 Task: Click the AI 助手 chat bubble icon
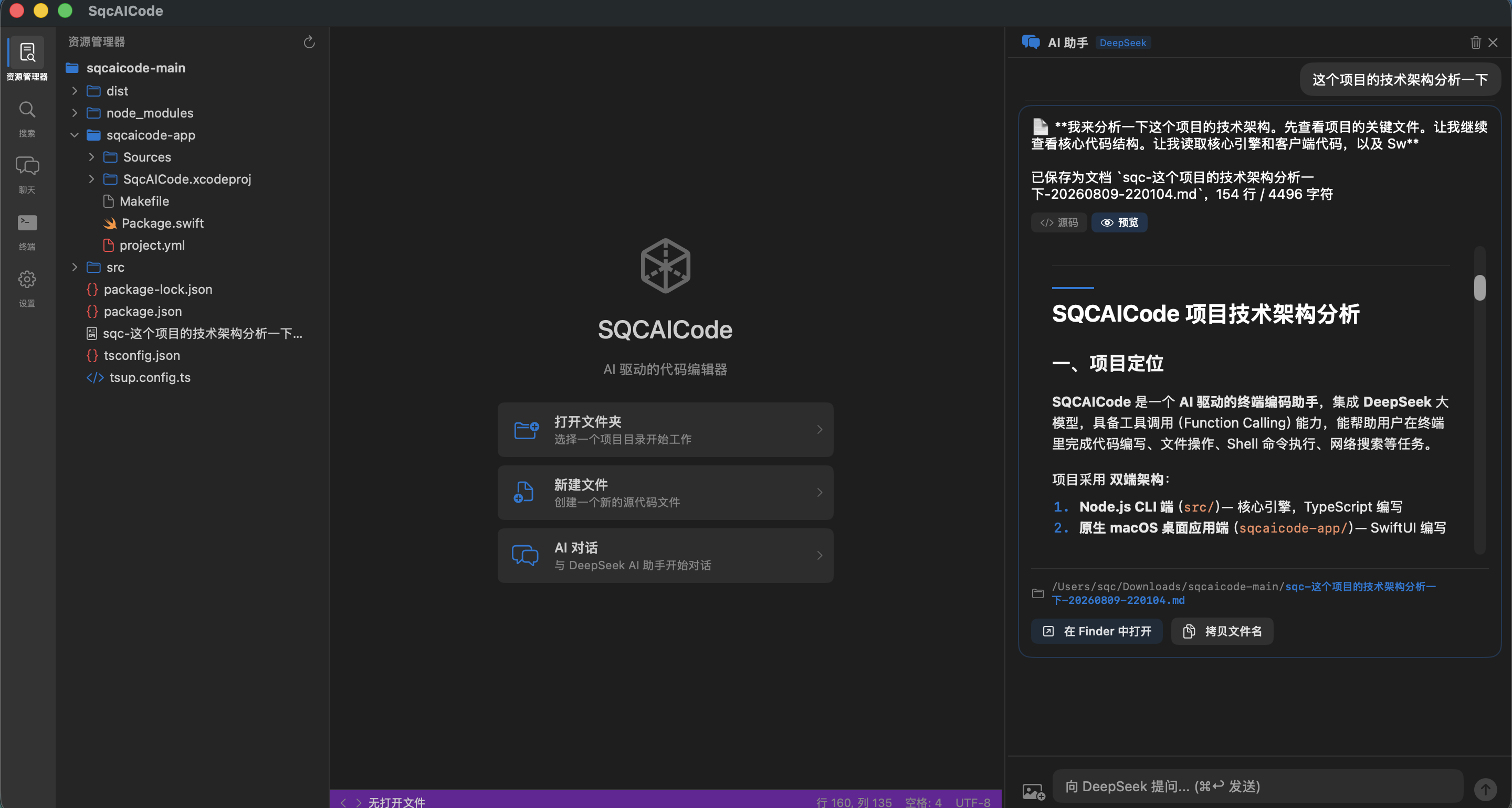[1031, 42]
